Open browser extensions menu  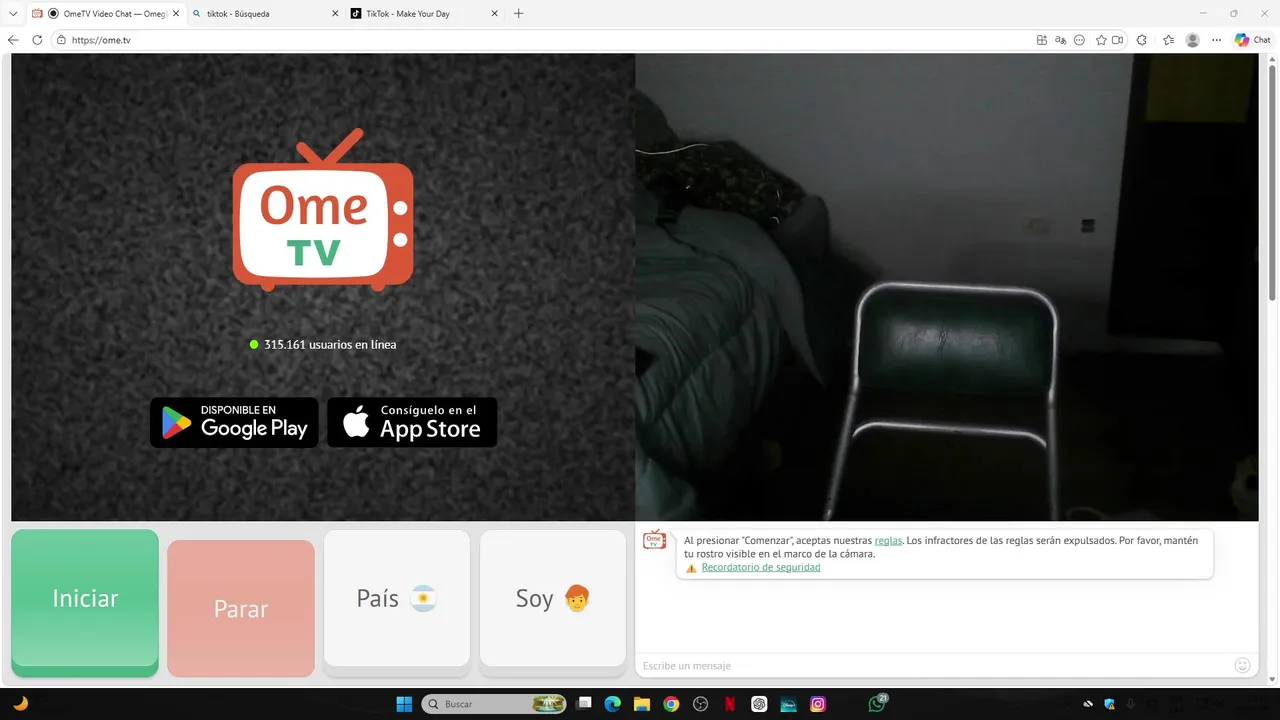(1142, 40)
